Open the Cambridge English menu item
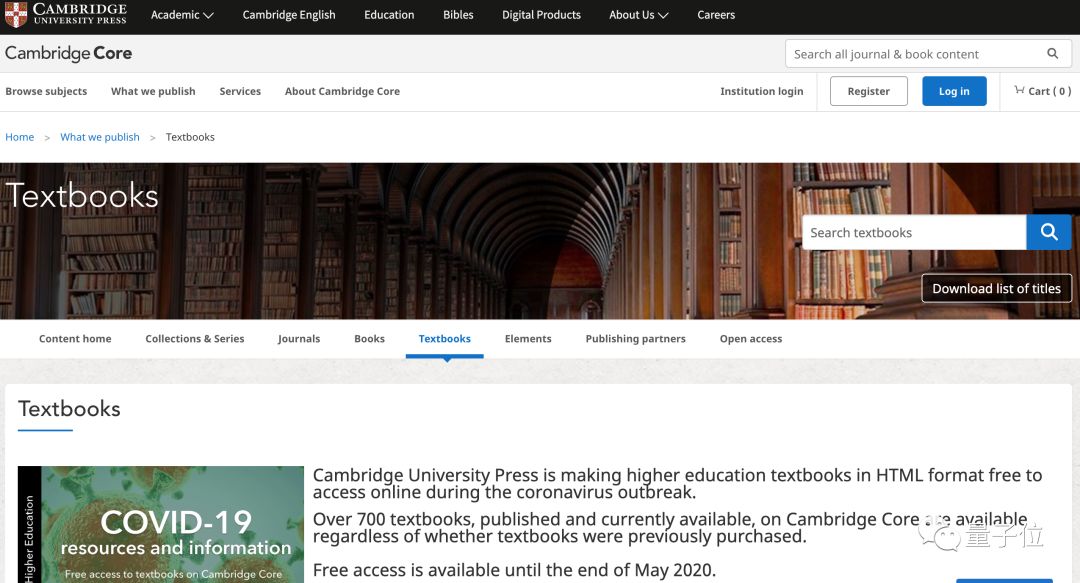This screenshot has width=1080, height=583. pyautogui.click(x=289, y=15)
